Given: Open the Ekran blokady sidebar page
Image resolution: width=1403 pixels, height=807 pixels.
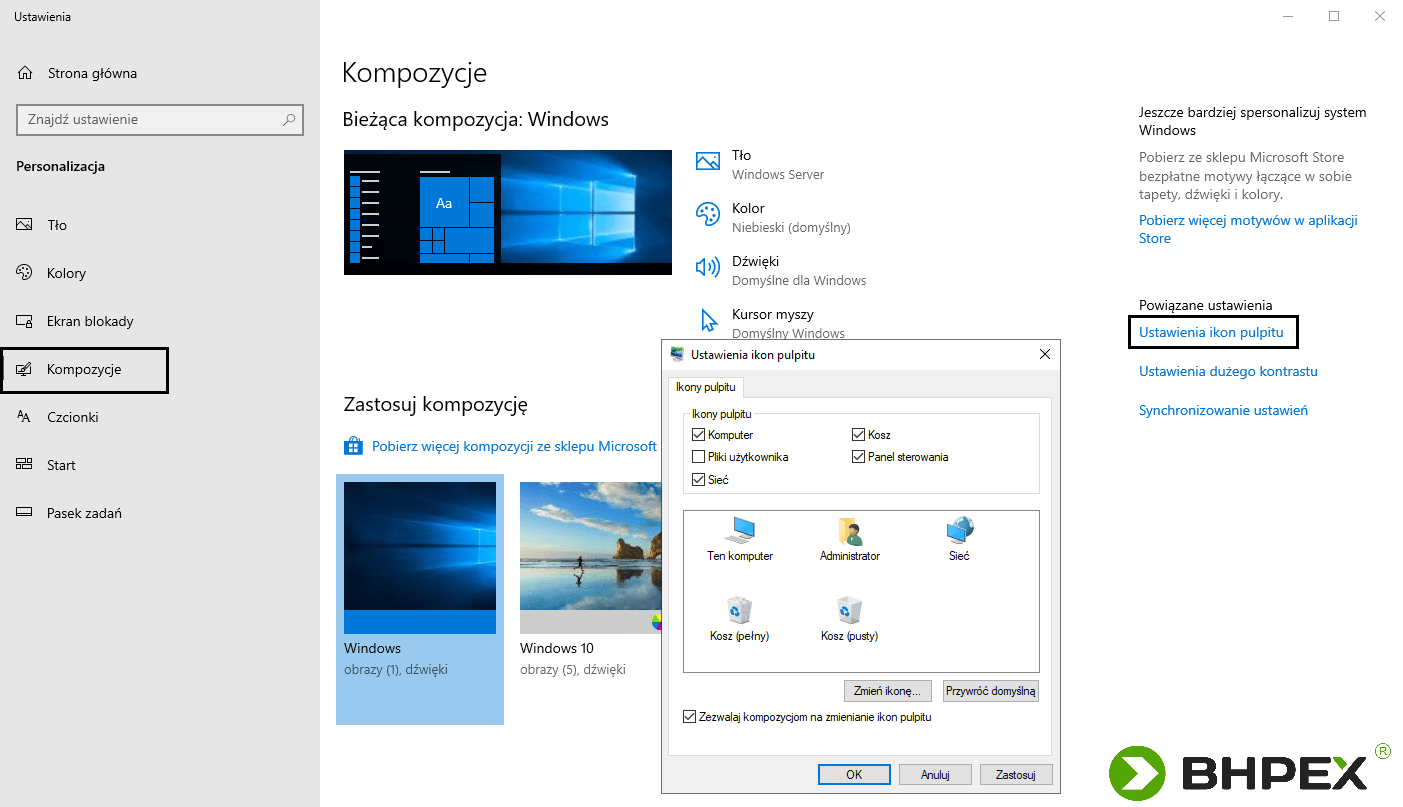Looking at the screenshot, I should pos(90,321).
